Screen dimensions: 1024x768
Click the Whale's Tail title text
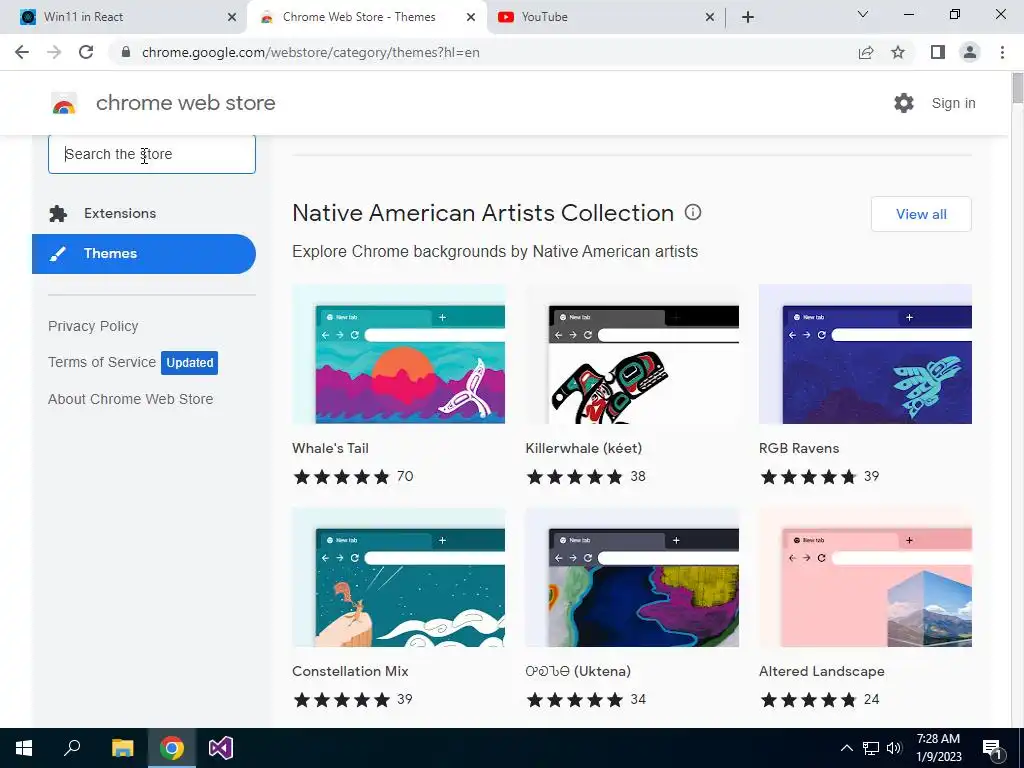[x=330, y=448]
